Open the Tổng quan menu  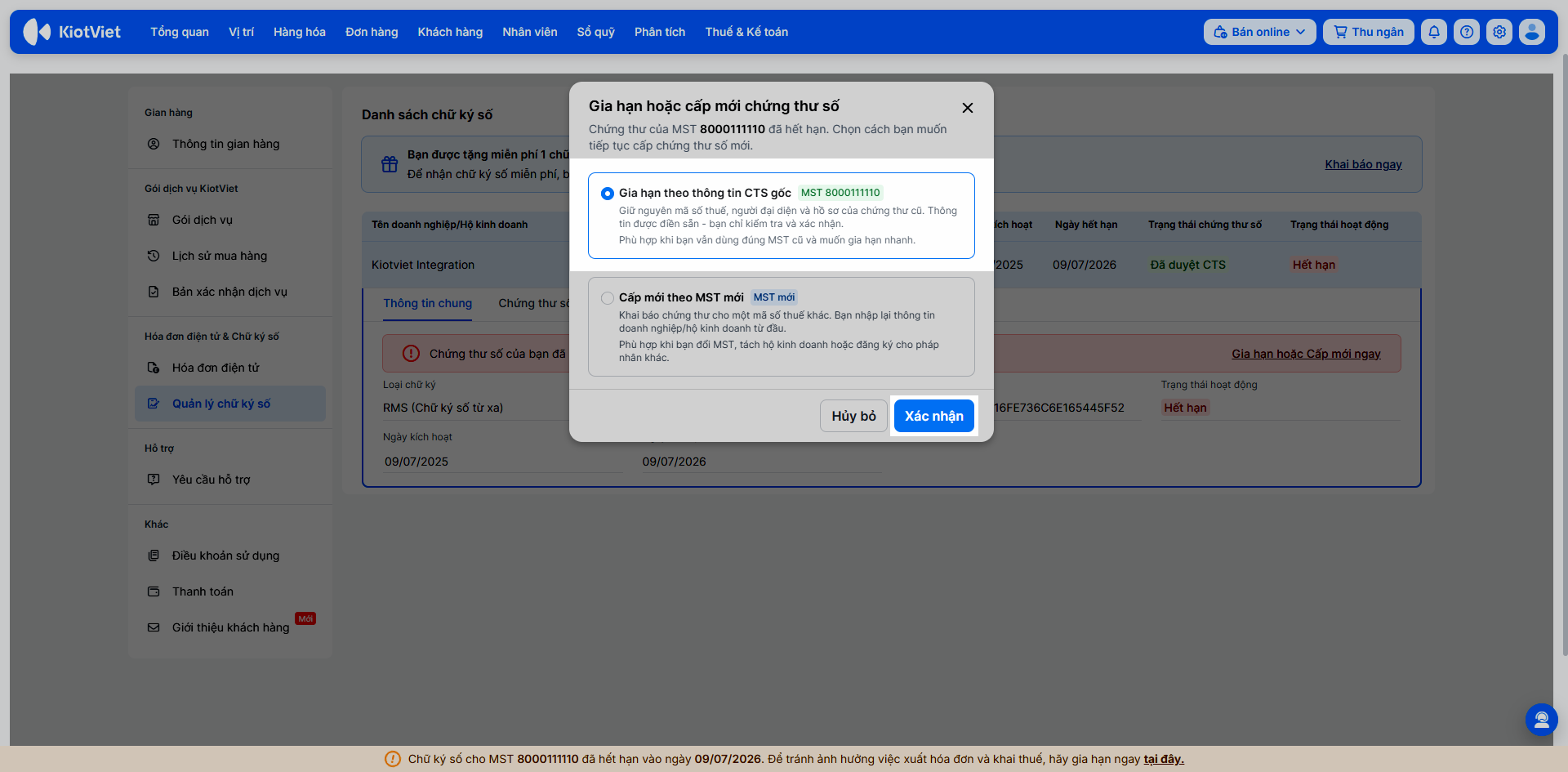pyautogui.click(x=180, y=32)
